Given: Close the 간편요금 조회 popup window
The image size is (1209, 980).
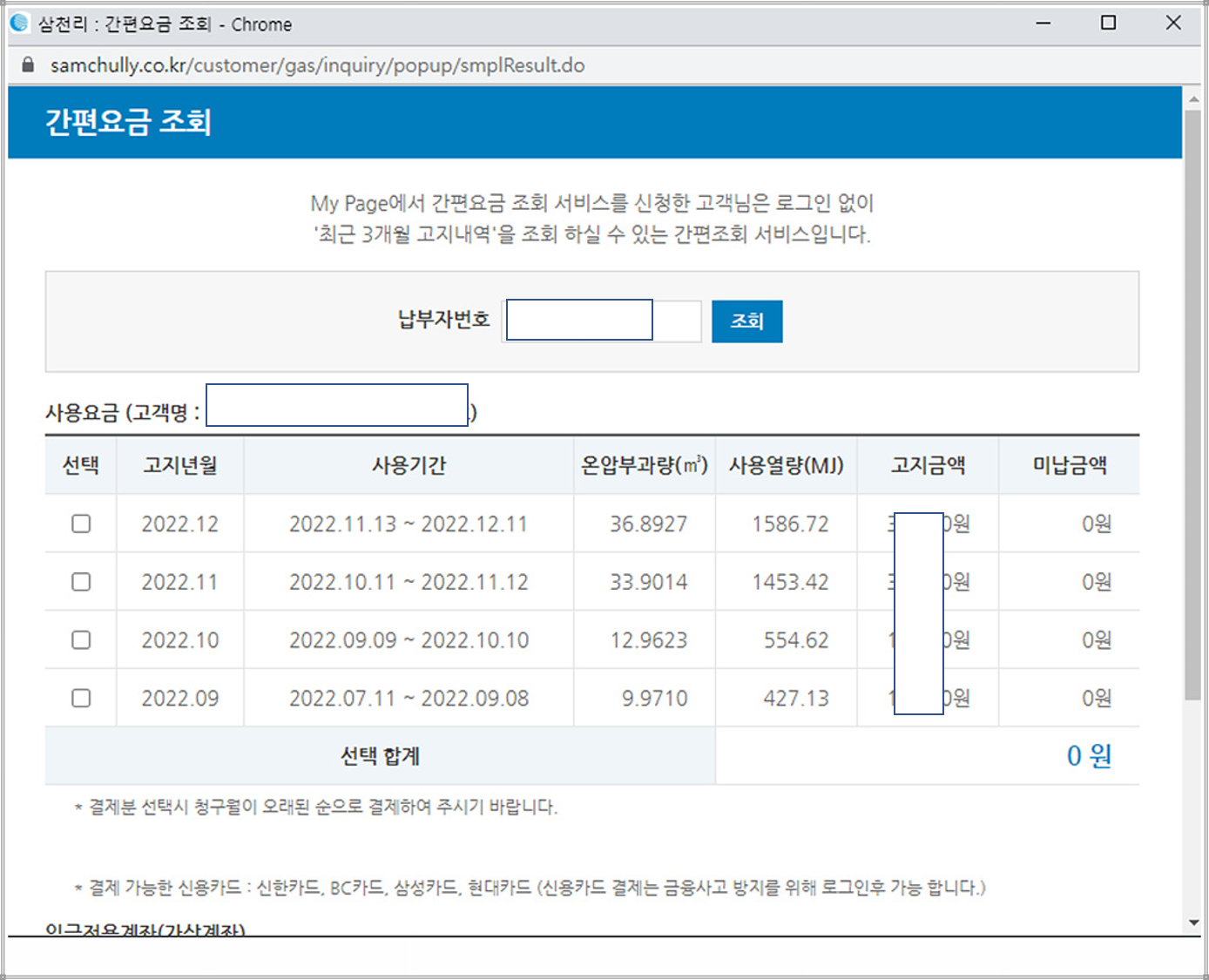Looking at the screenshot, I should coord(1173,24).
